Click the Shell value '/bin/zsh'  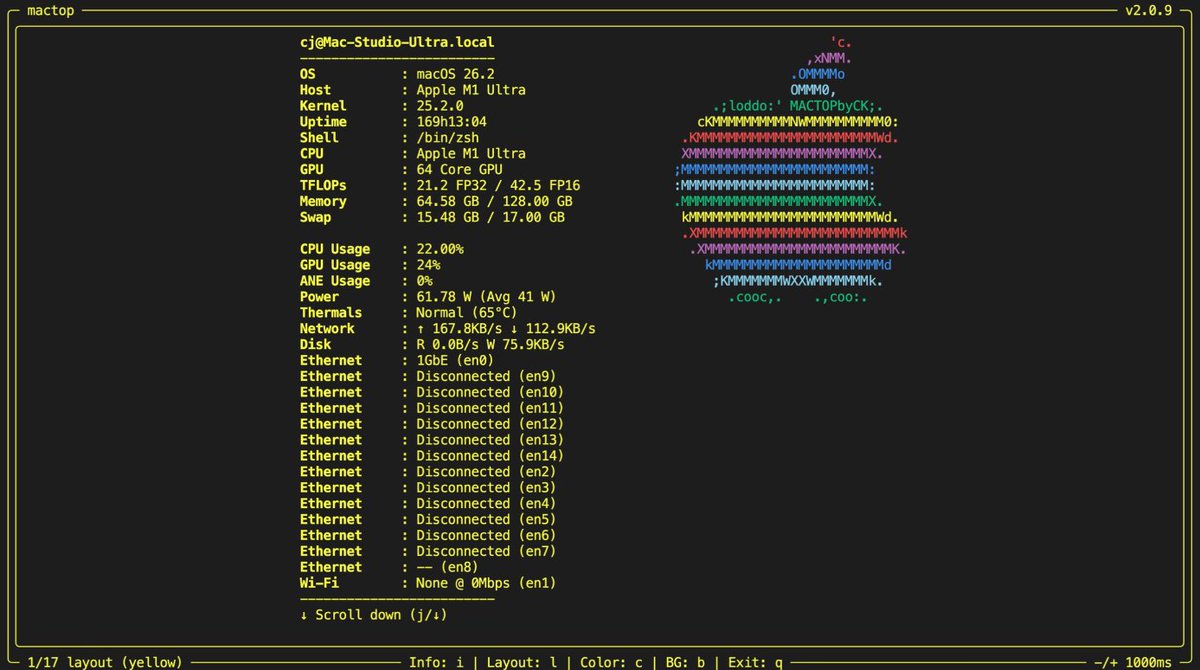pyautogui.click(x=448, y=138)
